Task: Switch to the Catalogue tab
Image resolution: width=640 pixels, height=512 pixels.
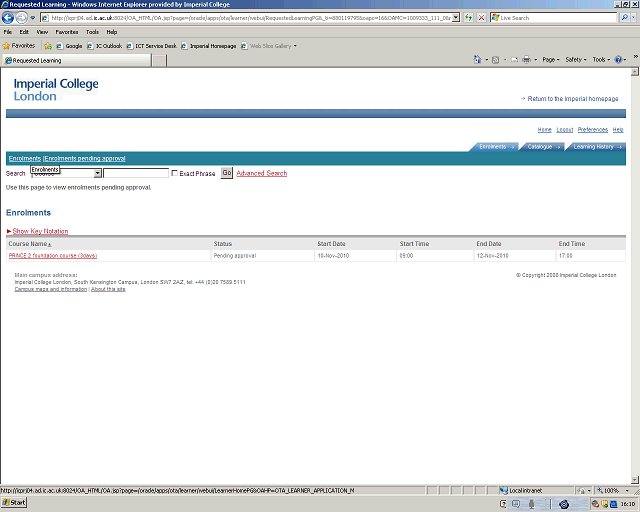Action: 541,147
